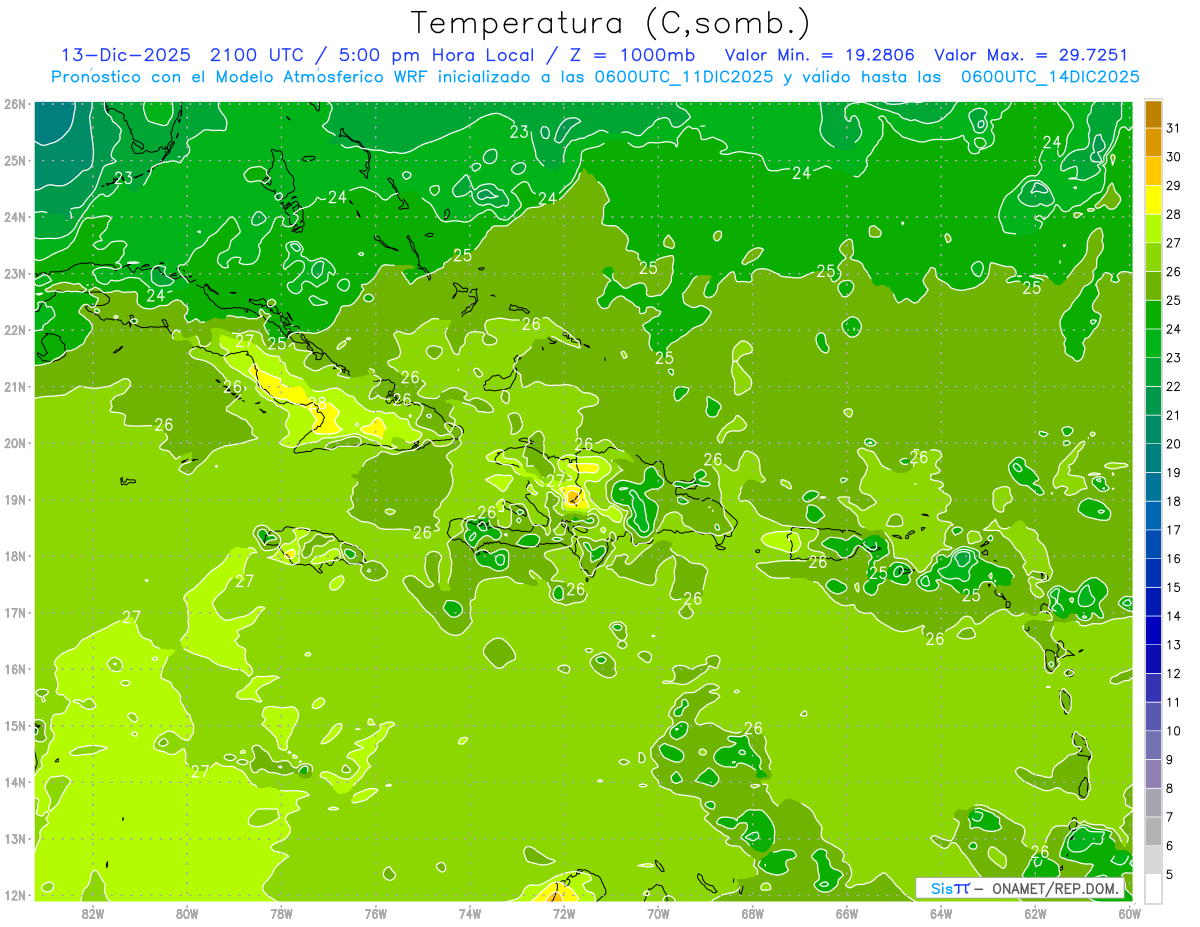Pick the legend swatch between 25 and 26
1200x927 pixels.
[x=1153, y=287]
